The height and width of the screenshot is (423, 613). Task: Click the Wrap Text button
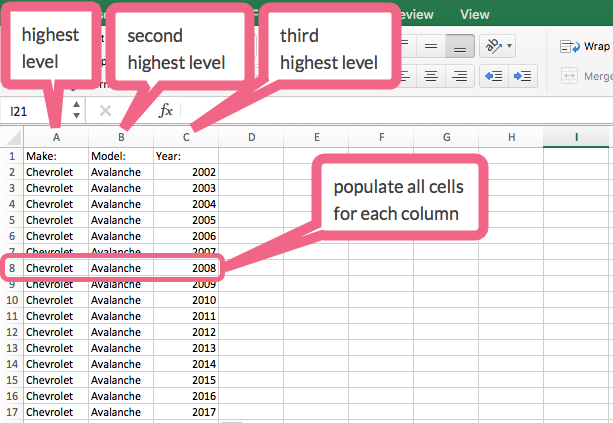pyautogui.click(x=585, y=47)
